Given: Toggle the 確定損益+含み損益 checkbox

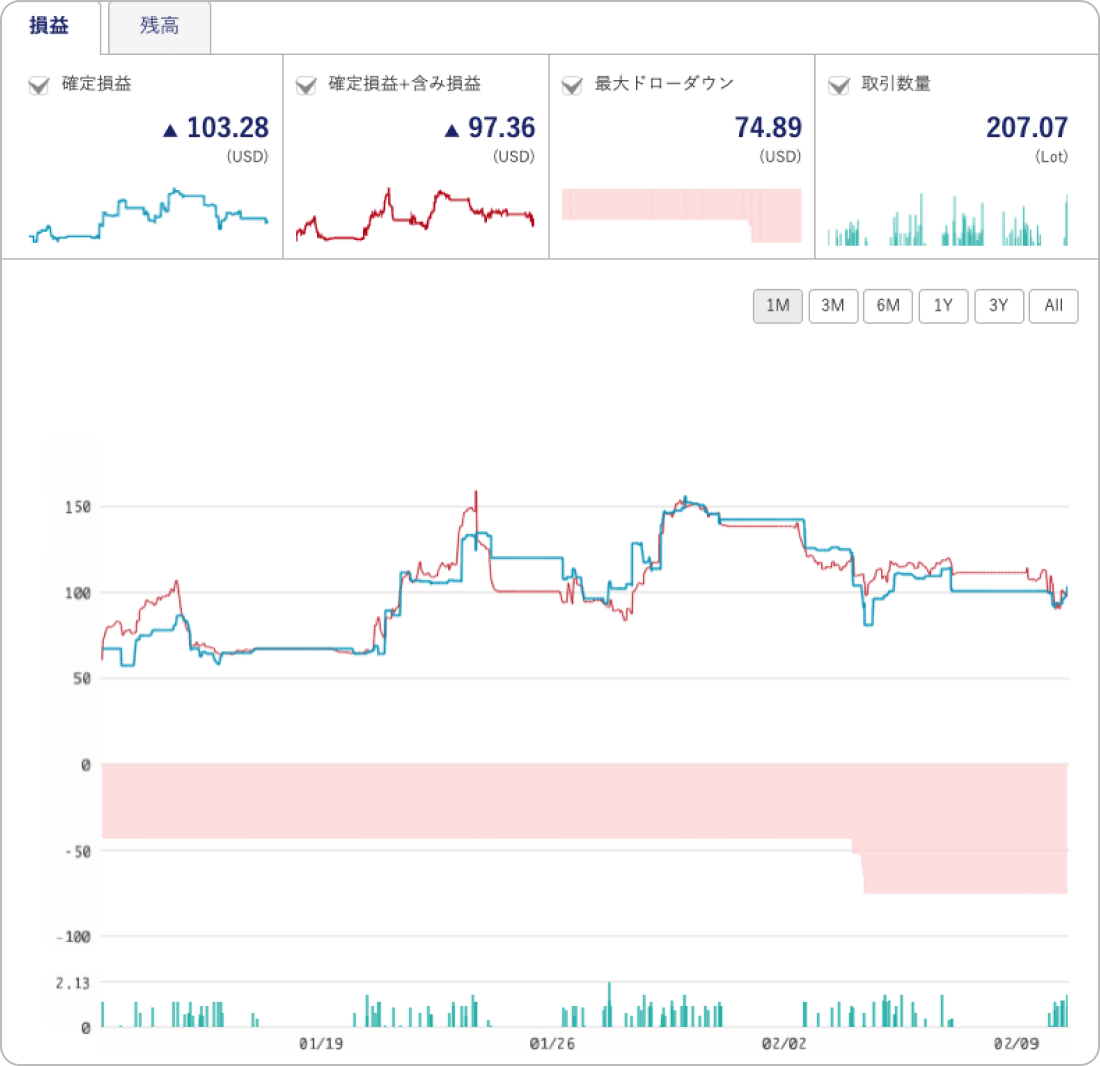Looking at the screenshot, I should pos(306,85).
